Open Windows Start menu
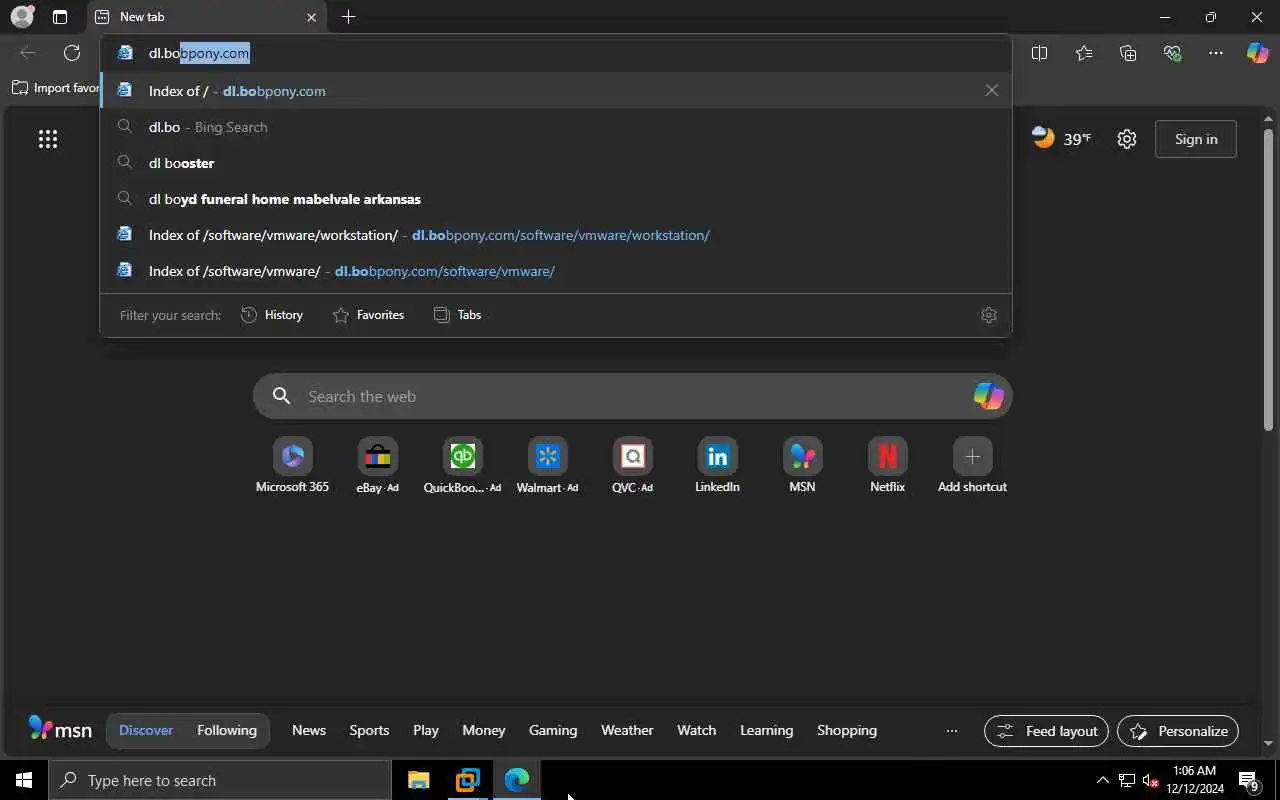This screenshot has height=800, width=1280. 24,780
